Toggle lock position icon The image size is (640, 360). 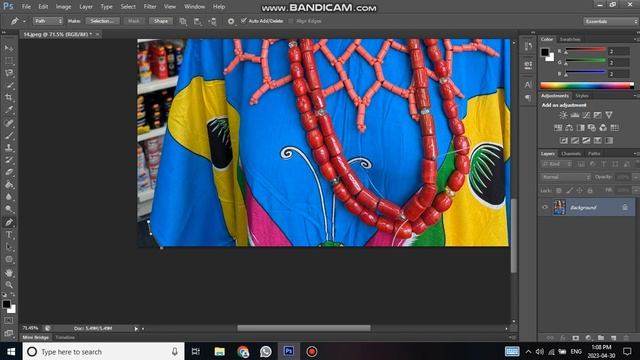coord(580,190)
